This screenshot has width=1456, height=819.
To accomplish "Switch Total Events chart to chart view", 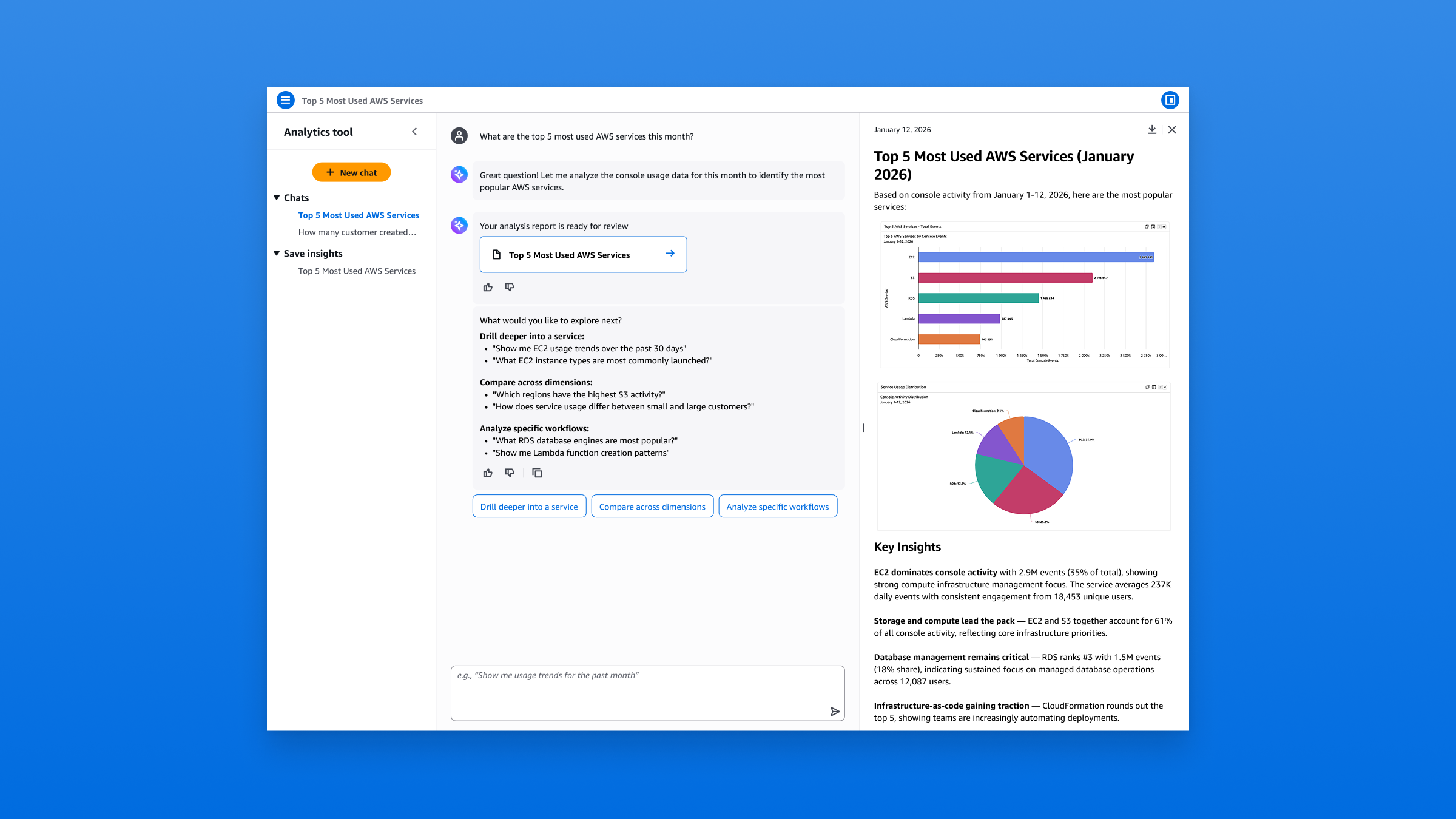I will (x=1164, y=227).
